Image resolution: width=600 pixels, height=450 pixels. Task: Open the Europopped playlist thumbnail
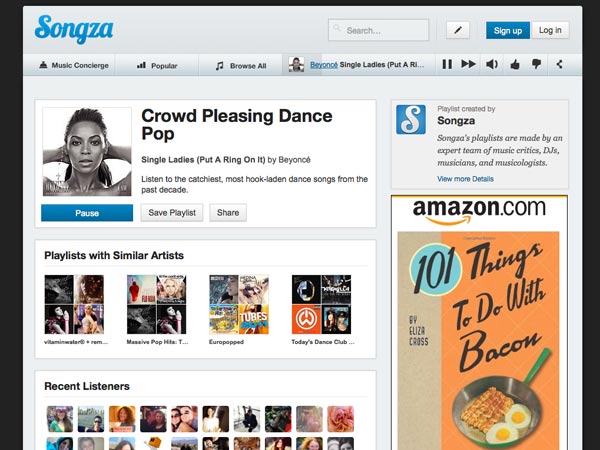click(x=238, y=304)
